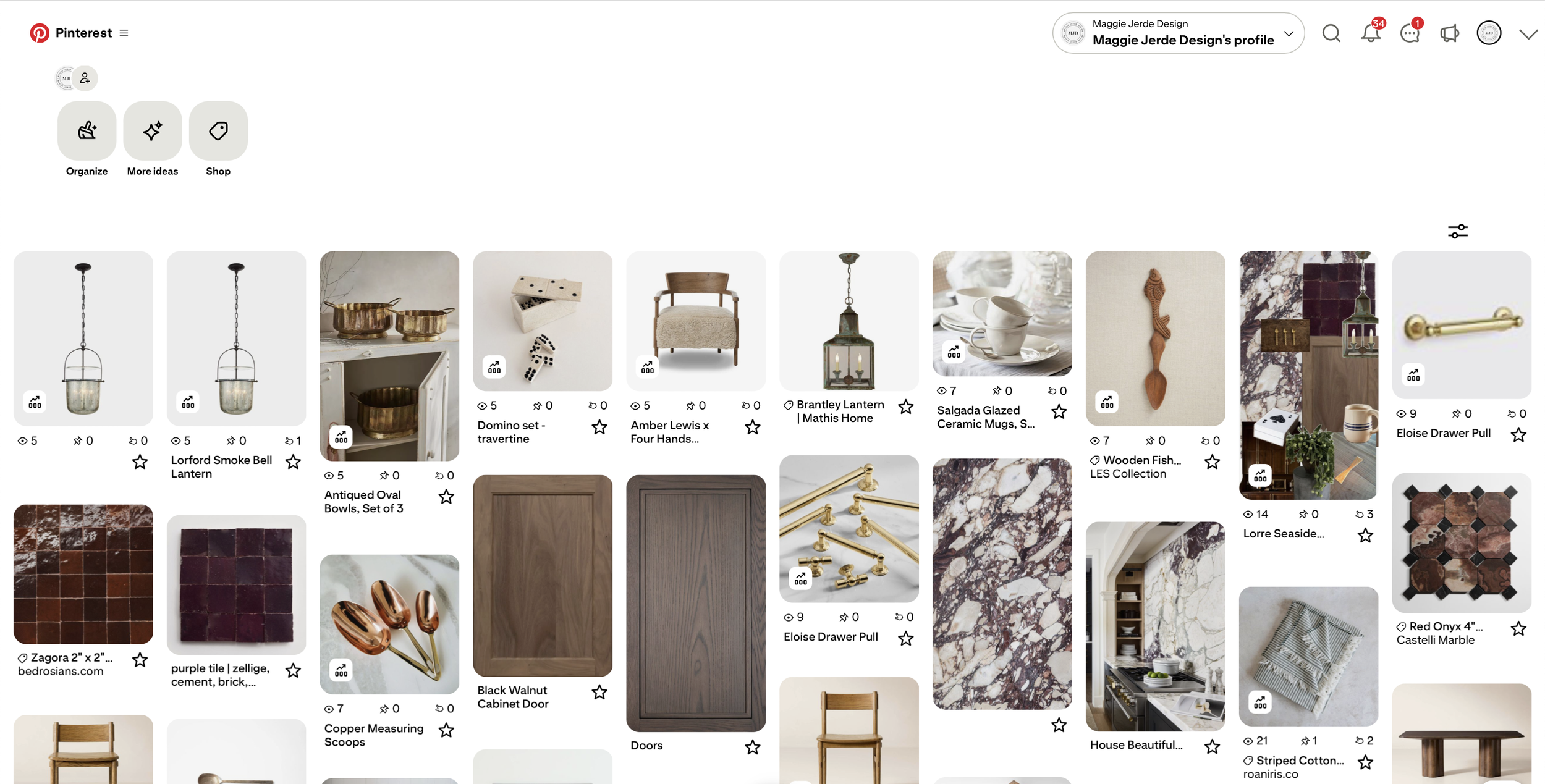Expand the accounts chevron at far right
This screenshot has height=784, width=1545.
[x=1528, y=34]
